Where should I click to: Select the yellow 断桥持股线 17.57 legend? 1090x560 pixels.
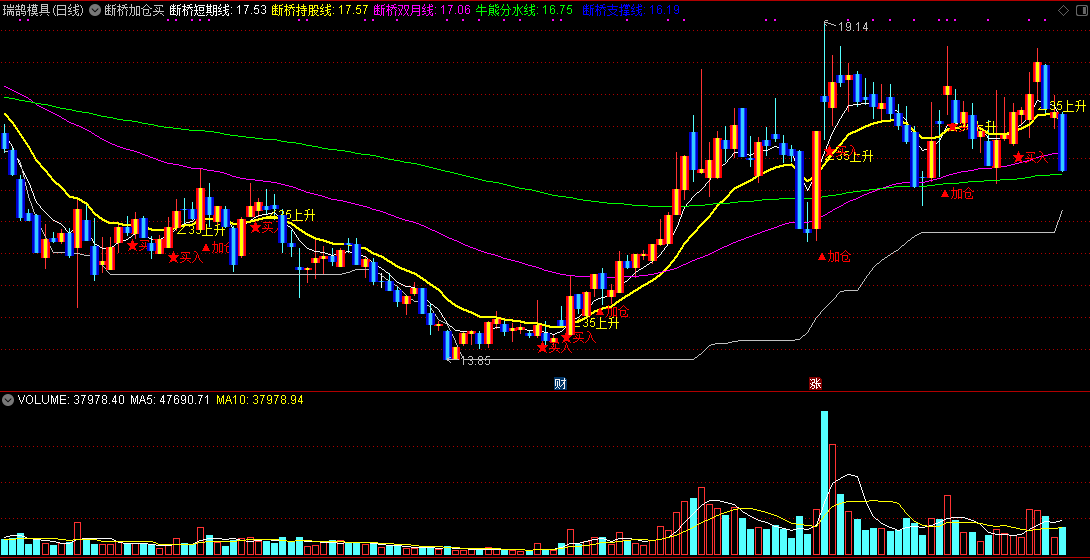pyautogui.click(x=320, y=10)
